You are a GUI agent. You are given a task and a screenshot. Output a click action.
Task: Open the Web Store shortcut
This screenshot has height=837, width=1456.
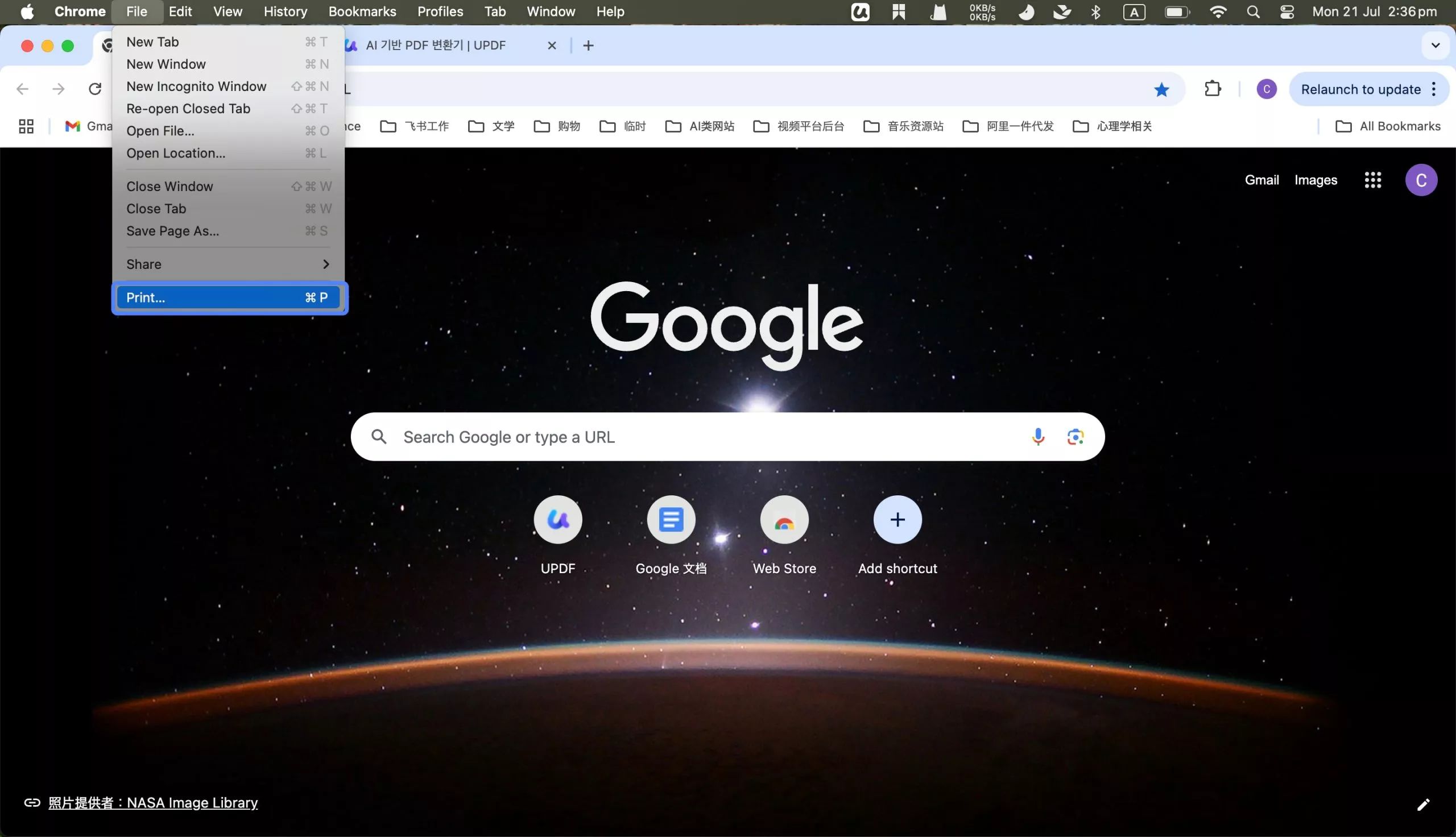pos(784,520)
